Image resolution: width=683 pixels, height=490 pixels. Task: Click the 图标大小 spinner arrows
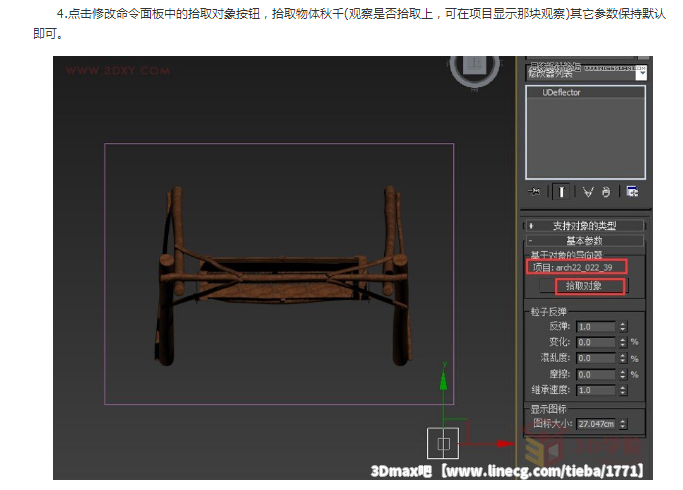[x=623, y=424]
